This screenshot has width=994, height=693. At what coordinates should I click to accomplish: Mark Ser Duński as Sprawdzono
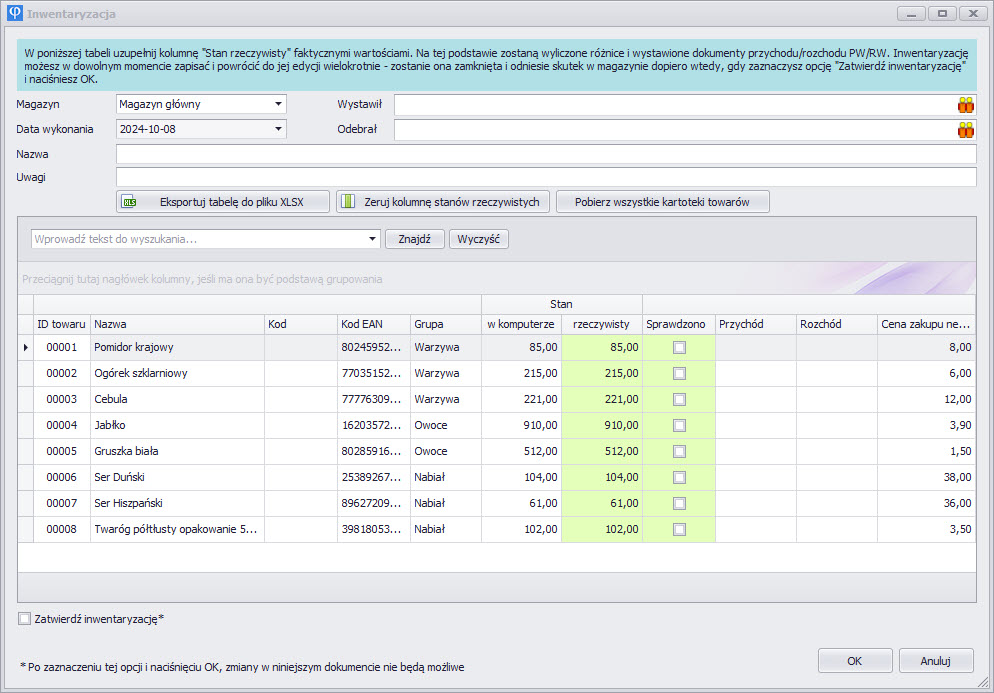pos(679,477)
